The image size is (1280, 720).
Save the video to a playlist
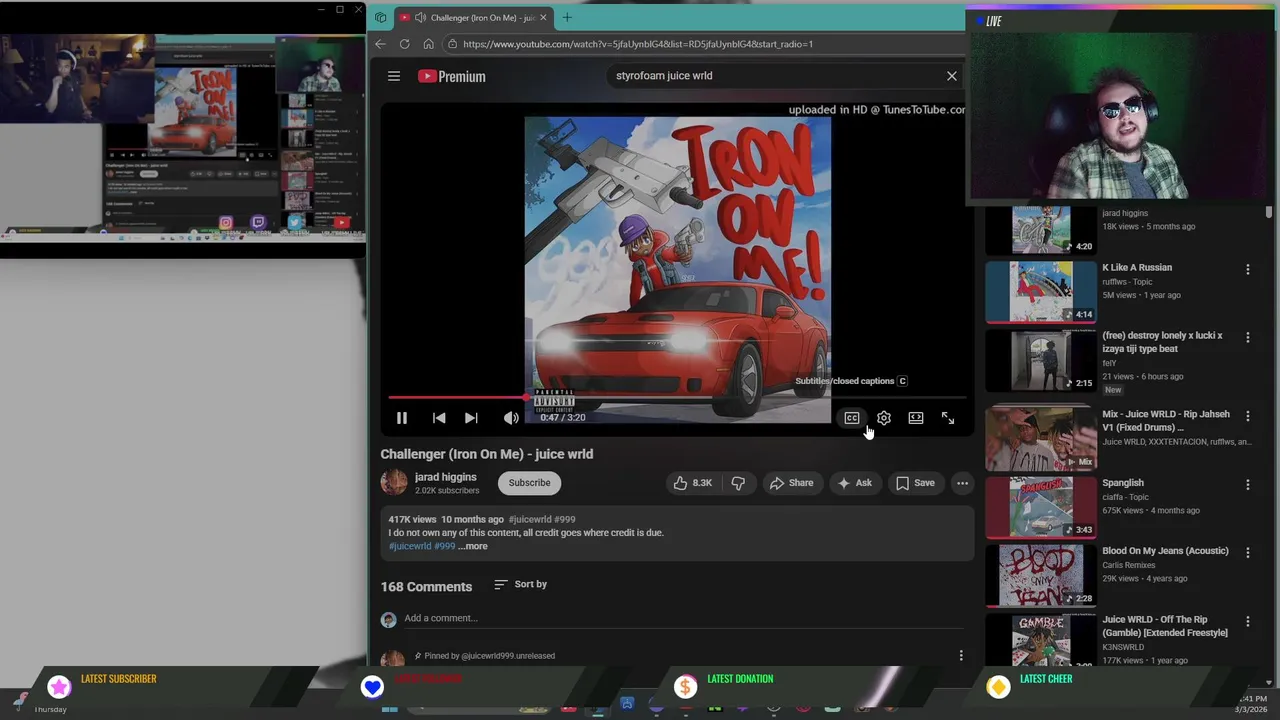915,483
